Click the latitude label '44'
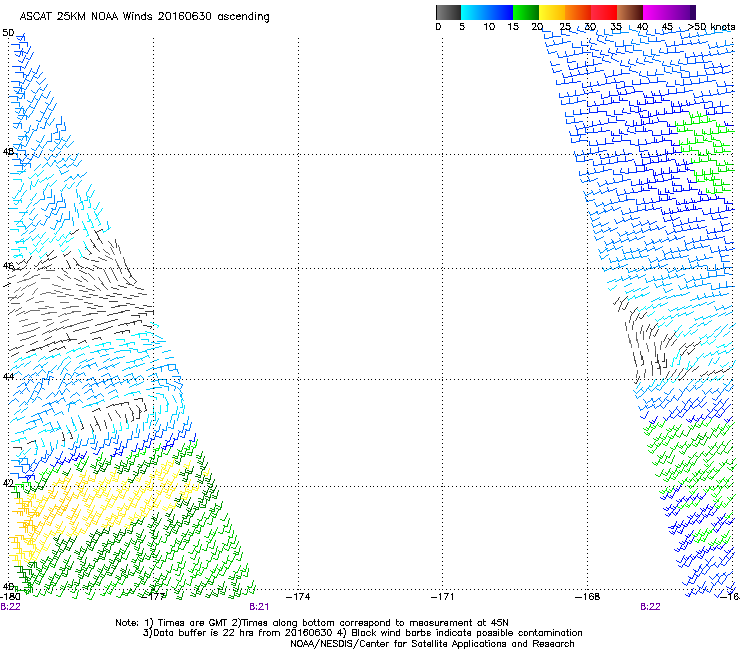 pyautogui.click(x=8, y=377)
